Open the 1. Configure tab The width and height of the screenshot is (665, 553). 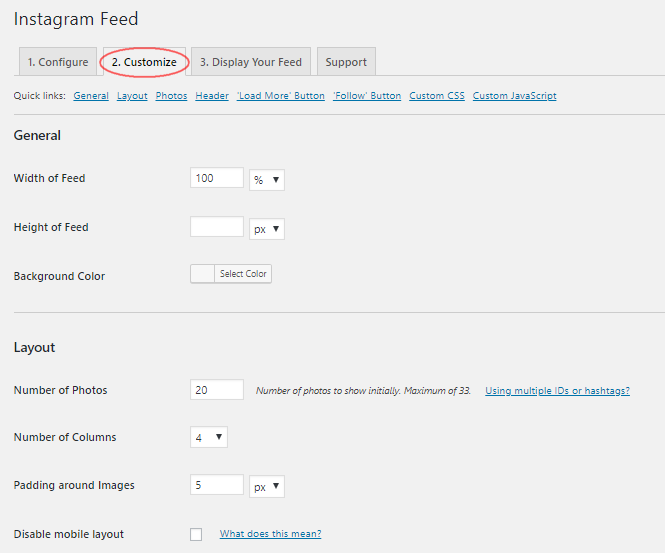(x=58, y=62)
